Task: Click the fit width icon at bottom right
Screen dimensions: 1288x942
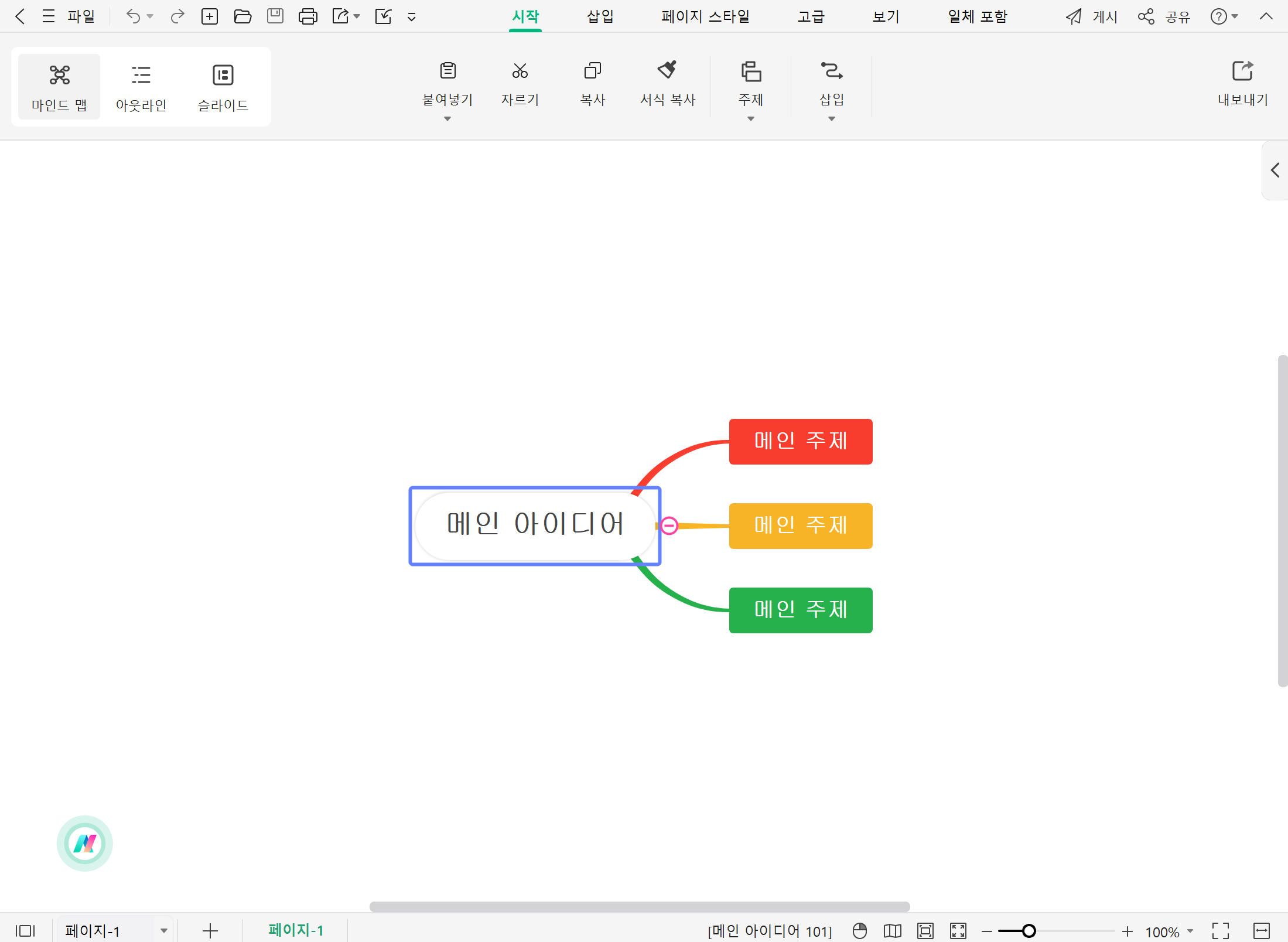Action: [x=1262, y=930]
